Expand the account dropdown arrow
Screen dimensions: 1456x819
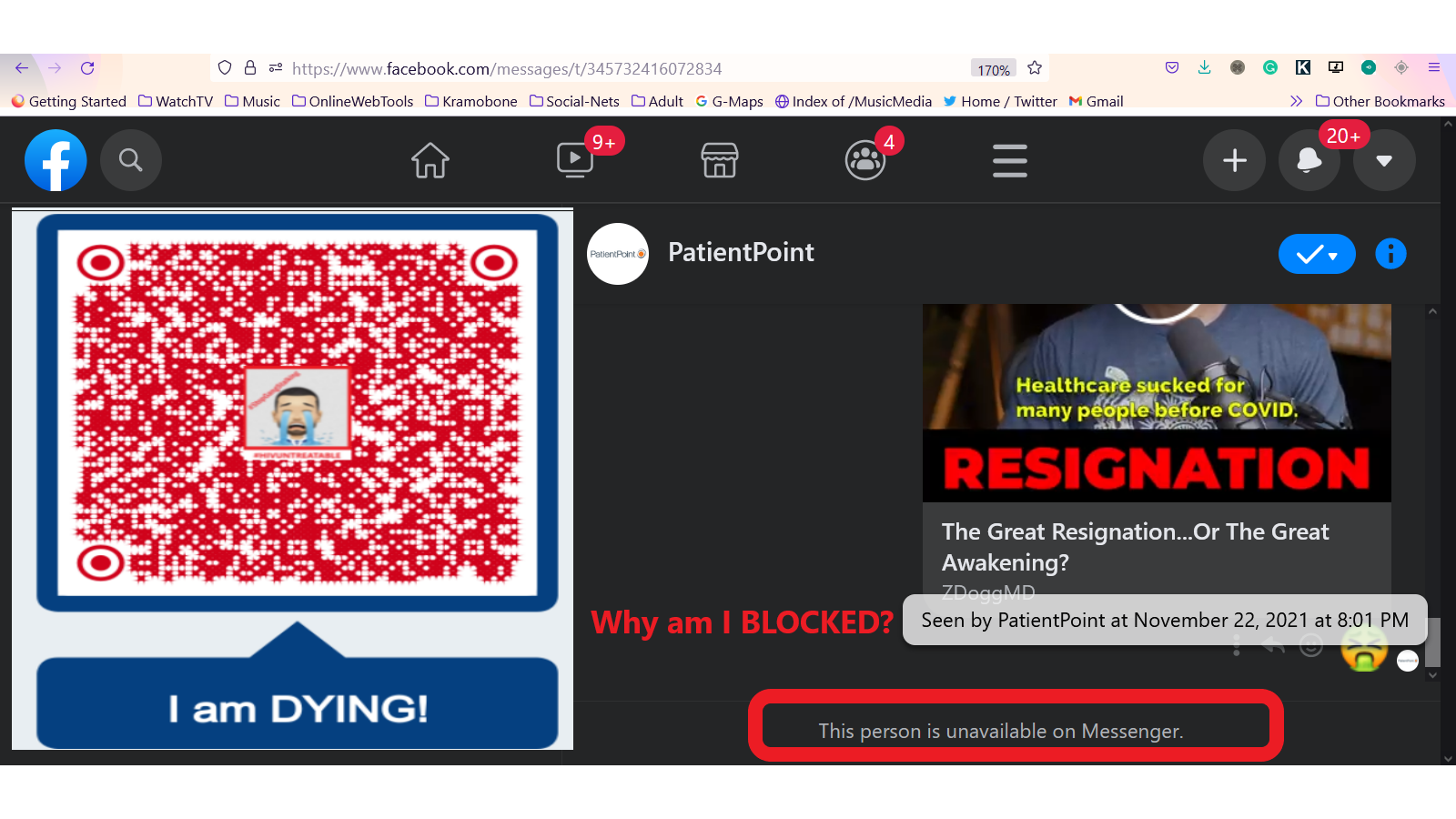point(1384,160)
